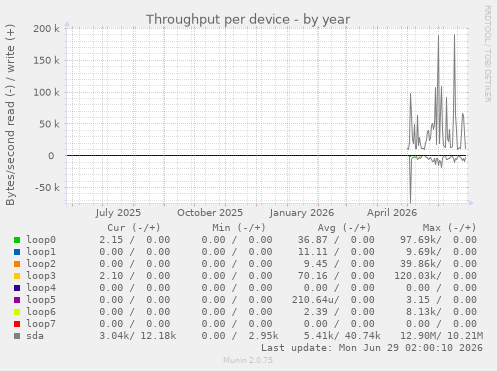Click the 'July 2025' x-axis label
Viewport: 497px width, 371px height.
click(x=118, y=213)
